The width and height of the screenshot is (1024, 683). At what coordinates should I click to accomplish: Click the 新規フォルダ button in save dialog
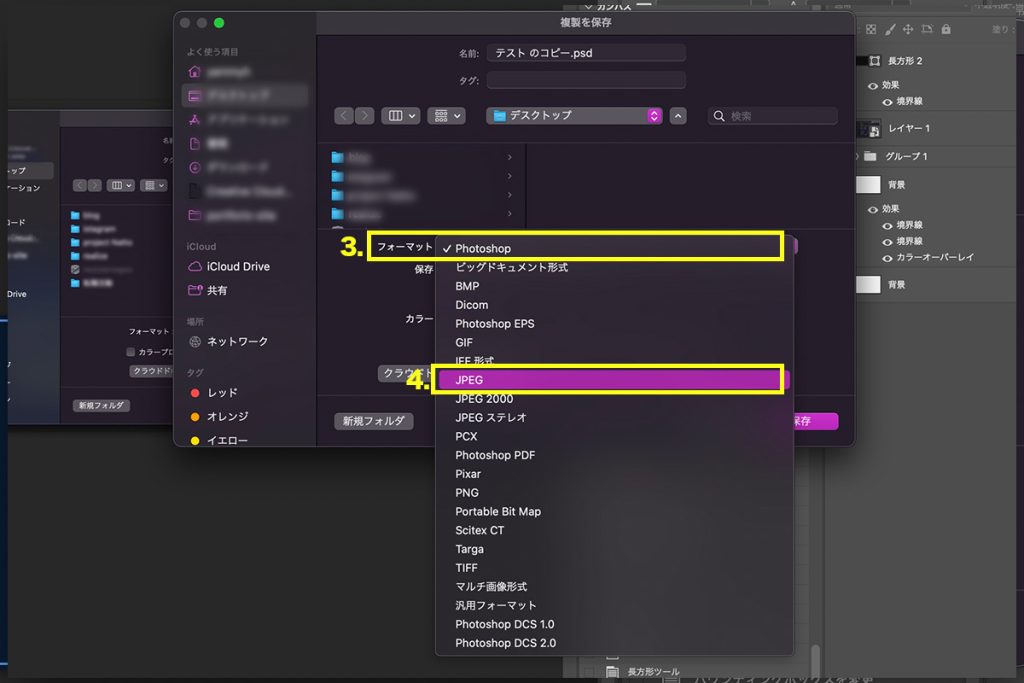pyautogui.click(x=374, y=421)
